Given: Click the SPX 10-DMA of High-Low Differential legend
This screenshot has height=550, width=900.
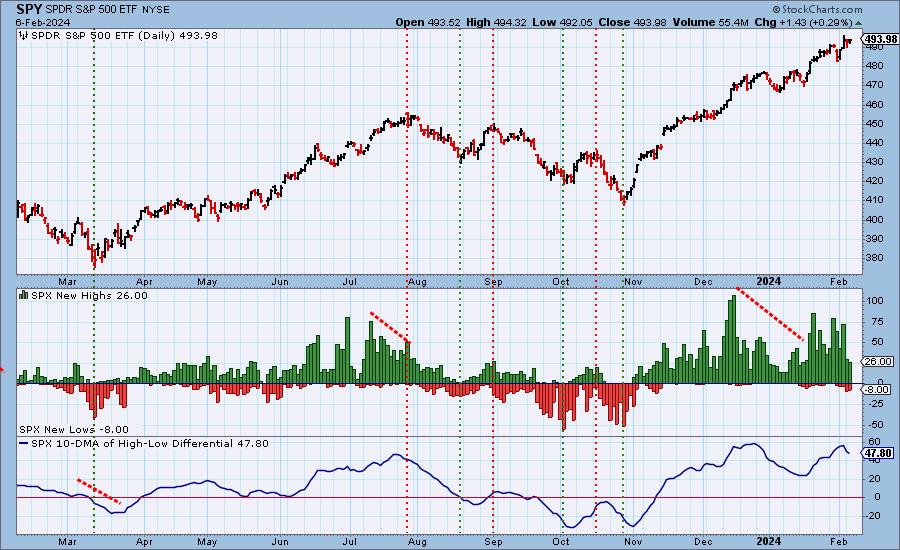Looking at the screenshot, I should pyautogui.click(x=149, y=443).
